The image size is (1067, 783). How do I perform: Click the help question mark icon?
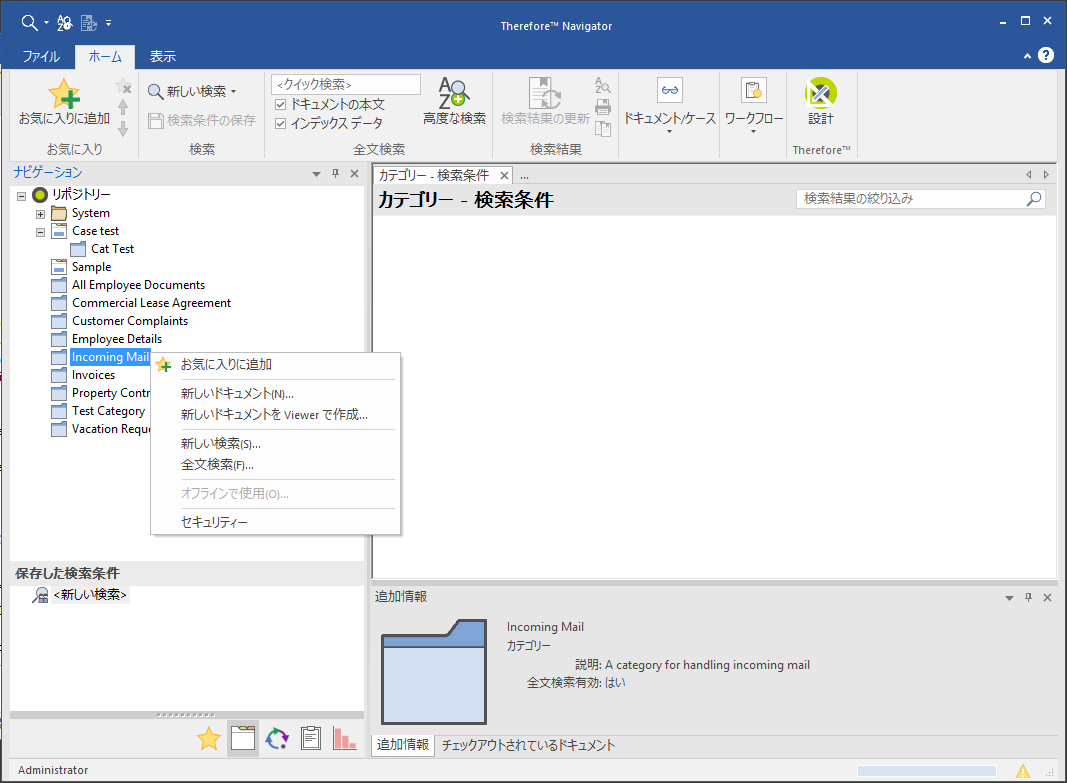1046,56
